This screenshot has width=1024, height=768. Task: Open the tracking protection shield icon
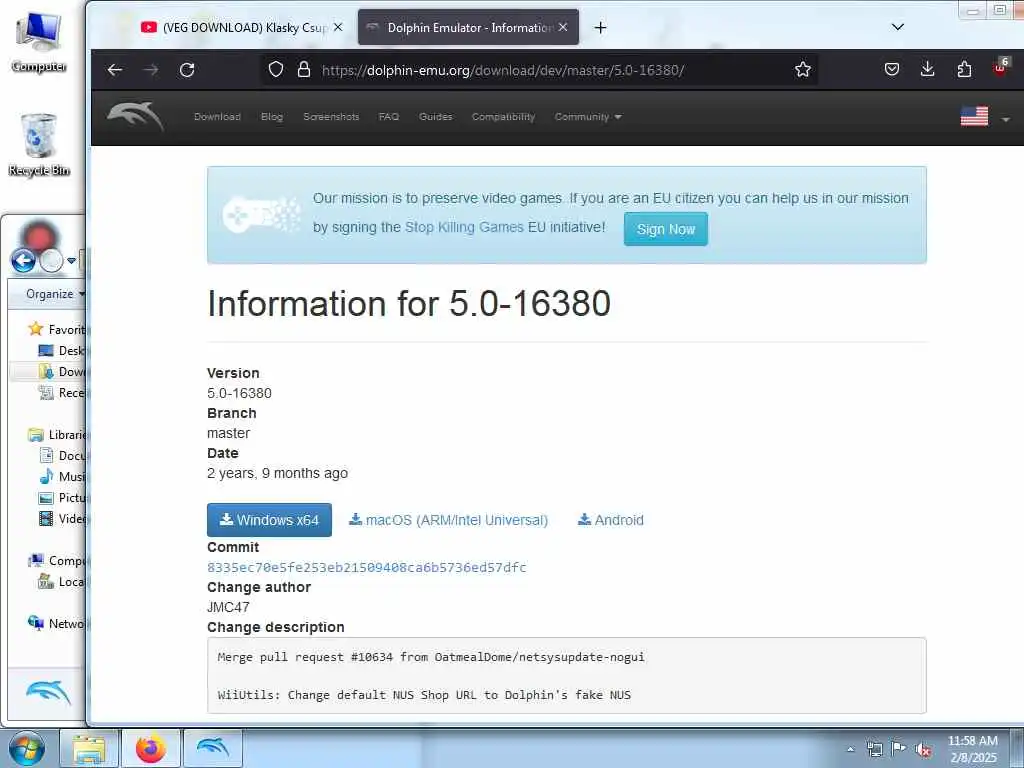point(276,69)
